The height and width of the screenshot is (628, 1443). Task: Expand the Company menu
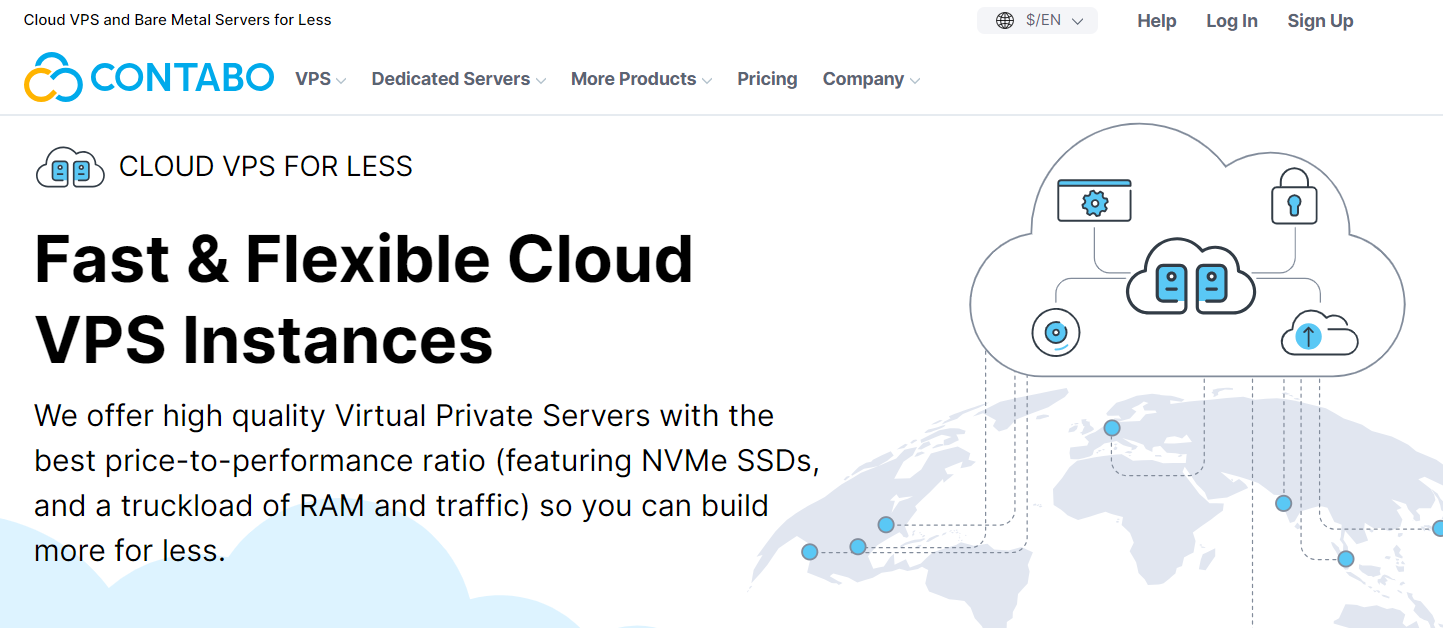tap(871, 79)
